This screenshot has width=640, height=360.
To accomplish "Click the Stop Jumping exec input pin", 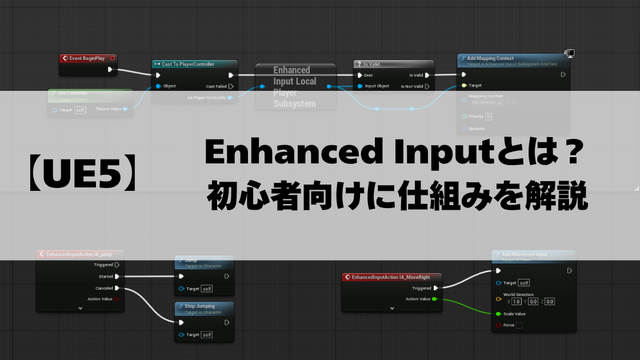I will point(181,322).
